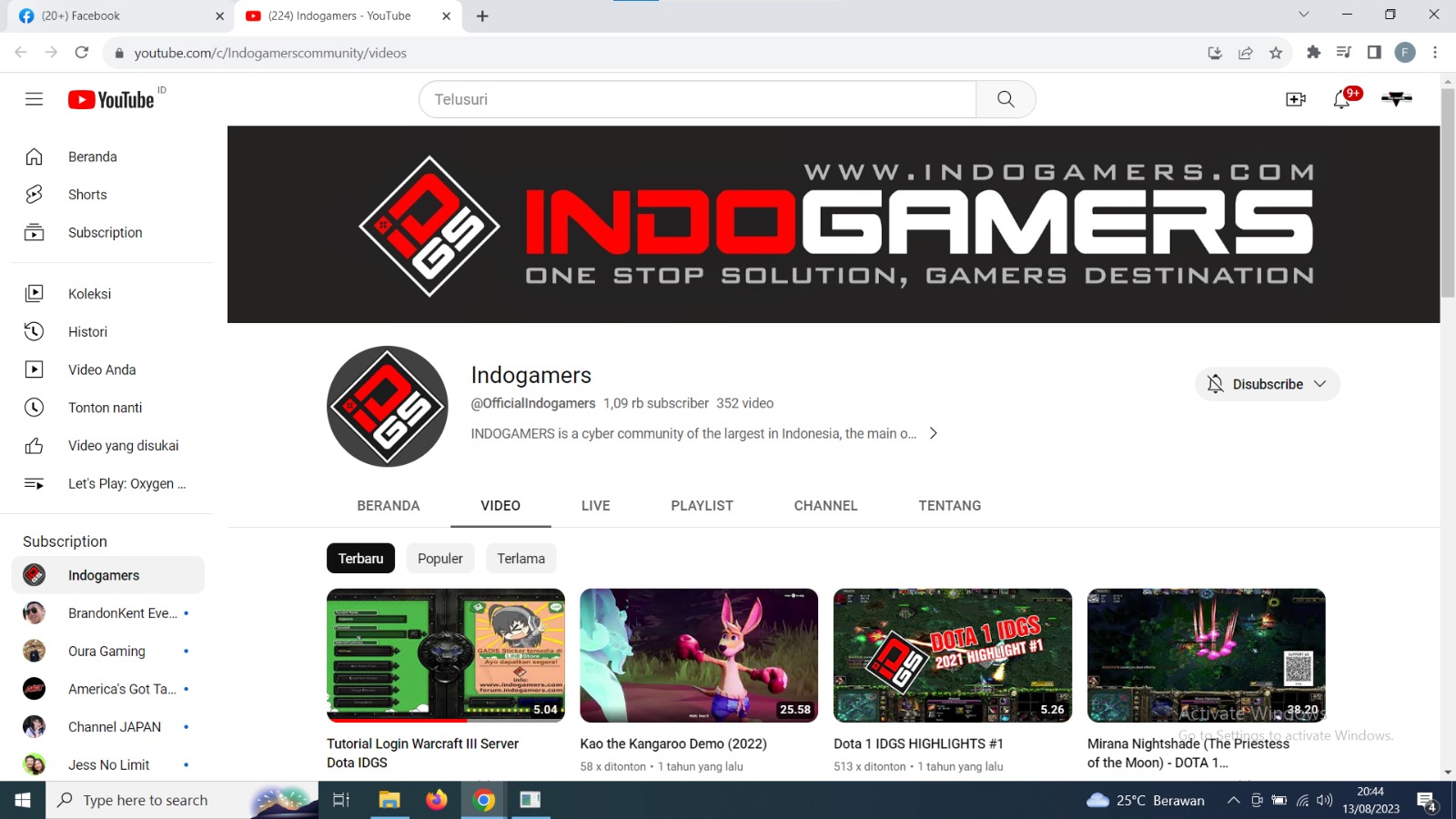This screenshot has width=1456, height=819.
Task: Open the create video icon
Action: 1296,99
